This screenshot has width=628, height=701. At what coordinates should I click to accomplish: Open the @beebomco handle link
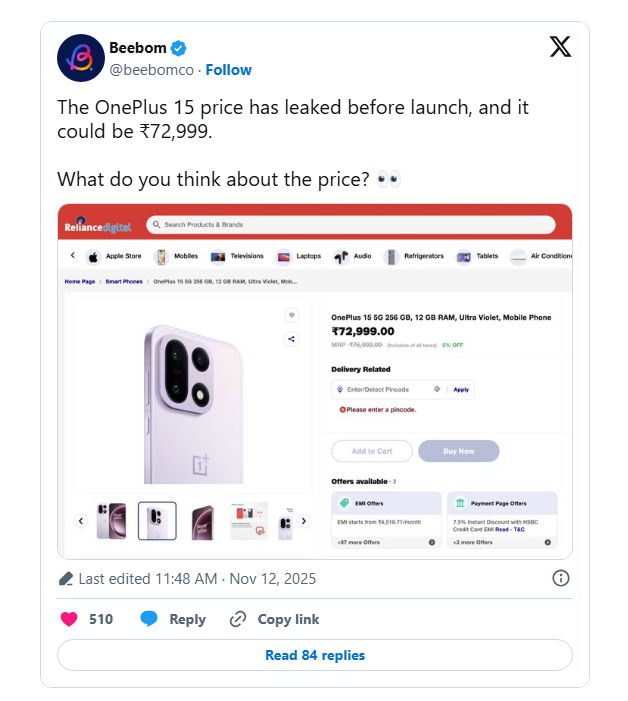coord(151,70)
